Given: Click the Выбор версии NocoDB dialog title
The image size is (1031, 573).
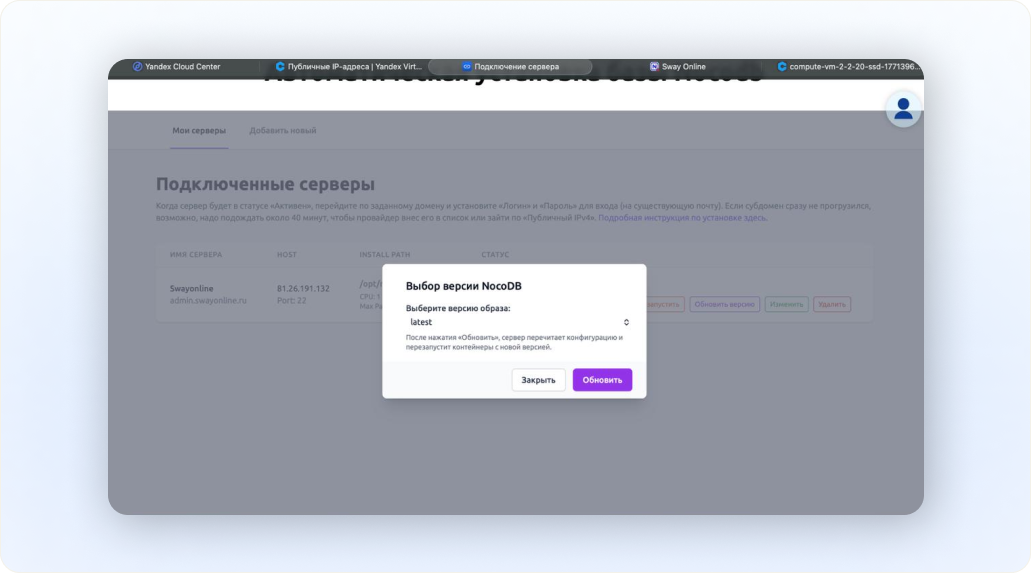Looking at the screenshot, I should click(464, 286).
